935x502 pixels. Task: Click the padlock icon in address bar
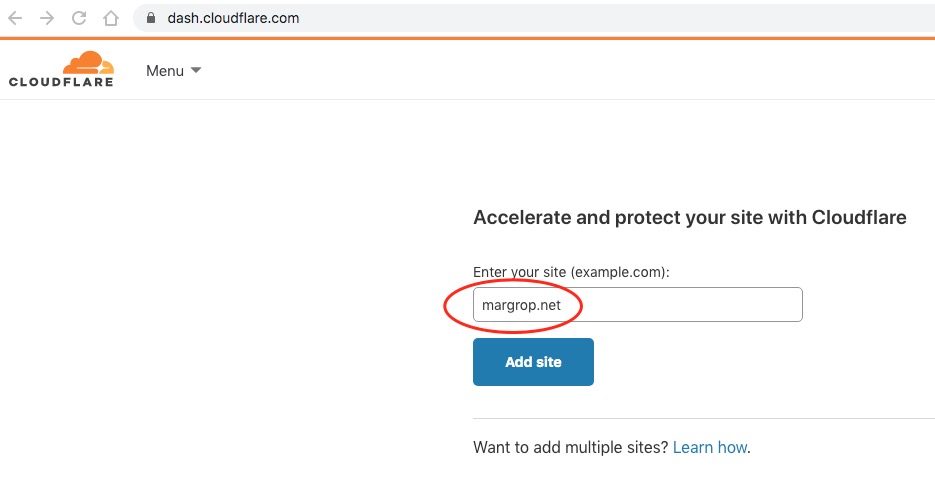(151, 18)
